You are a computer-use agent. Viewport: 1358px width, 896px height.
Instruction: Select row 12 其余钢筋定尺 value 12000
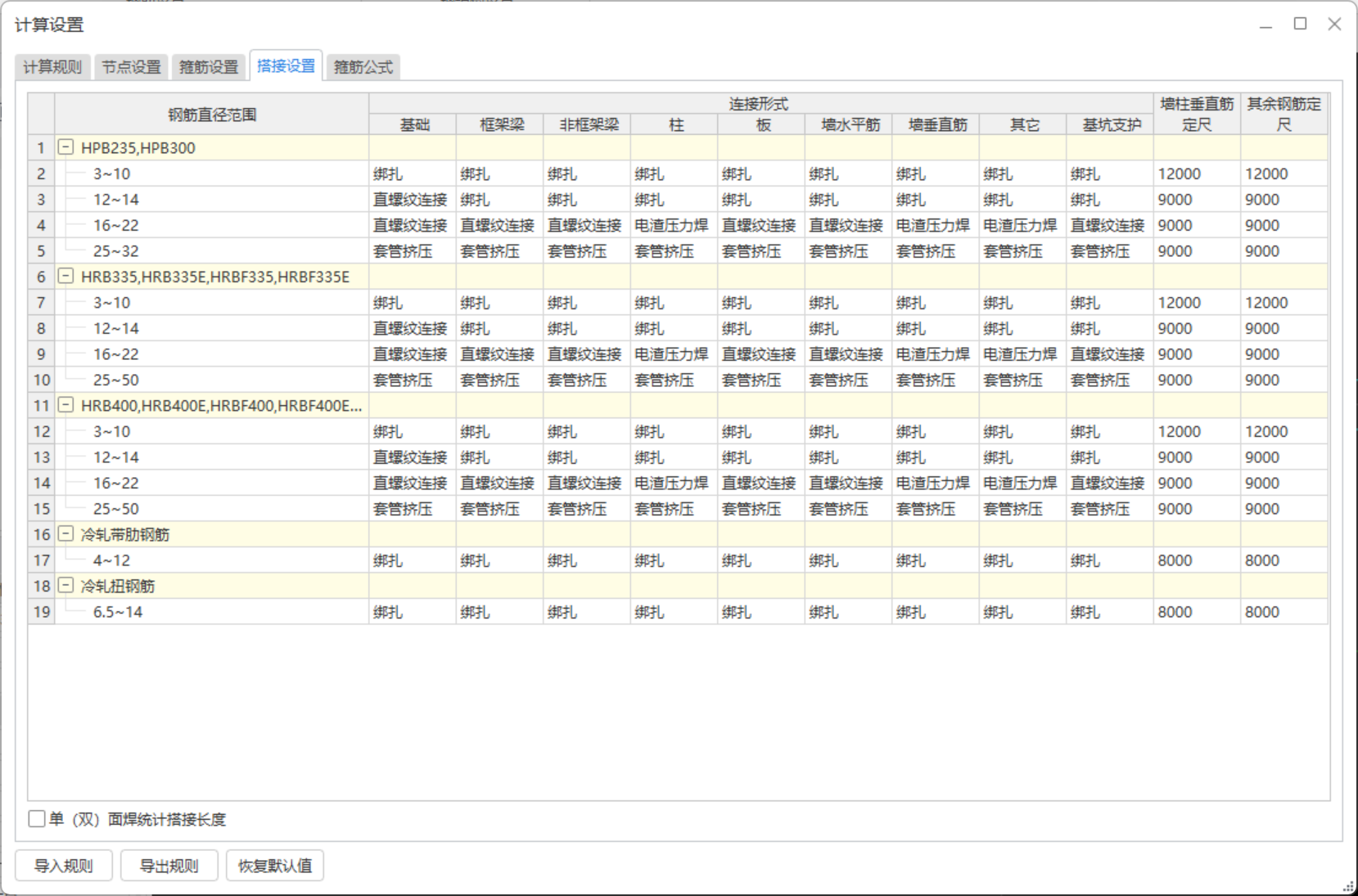click(x=1284, y=431)
